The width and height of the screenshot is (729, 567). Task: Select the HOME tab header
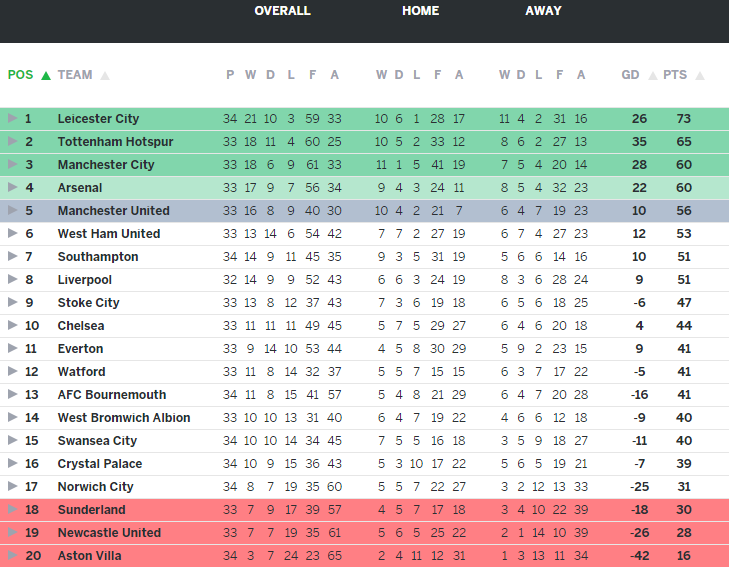pos(420,11)
